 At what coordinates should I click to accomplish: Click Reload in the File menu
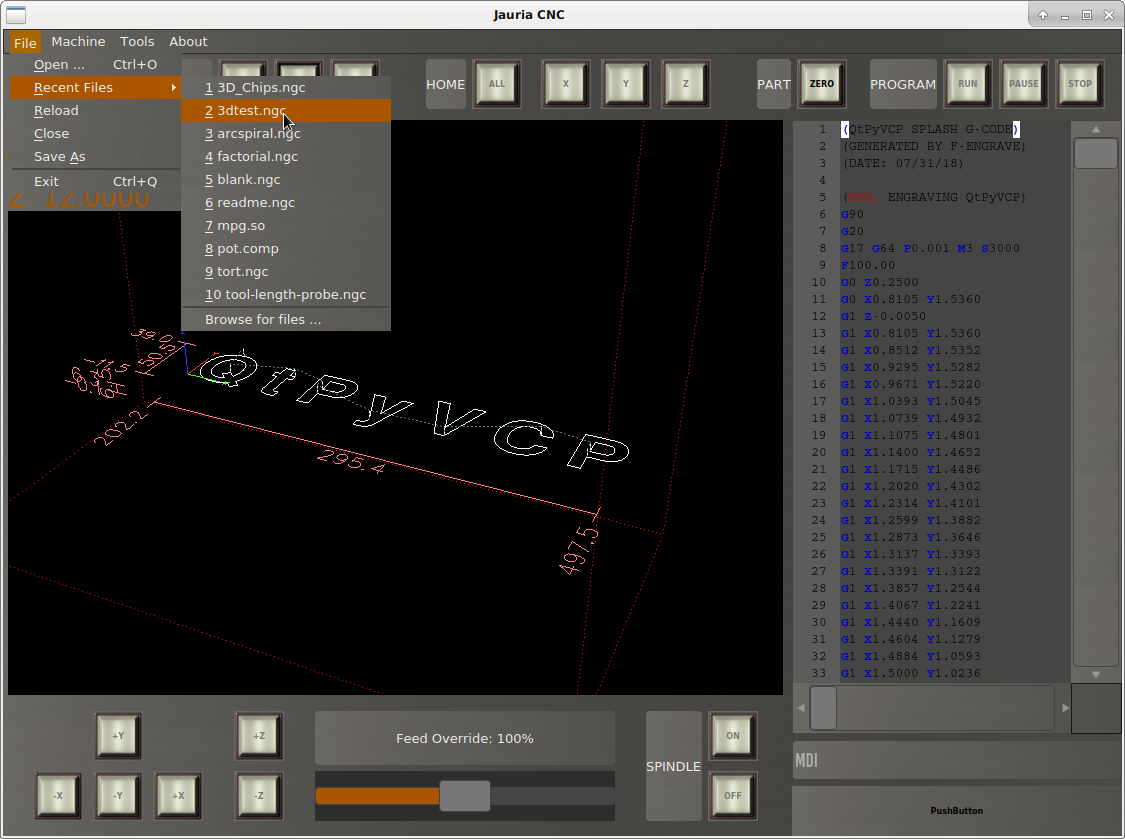click(95, 111)
